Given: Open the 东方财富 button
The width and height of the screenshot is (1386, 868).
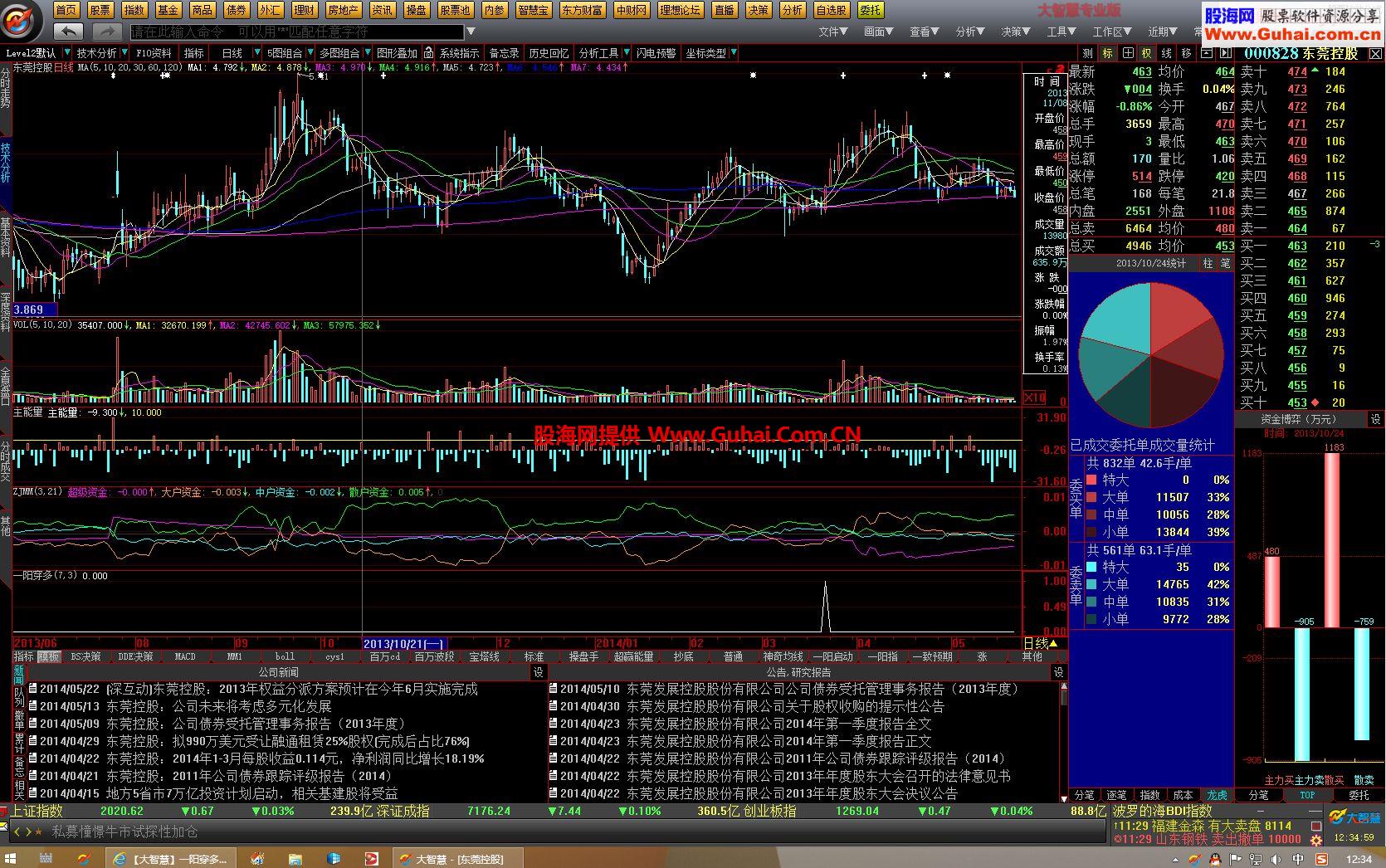Looking at the screenshot, I should point(582,10).
